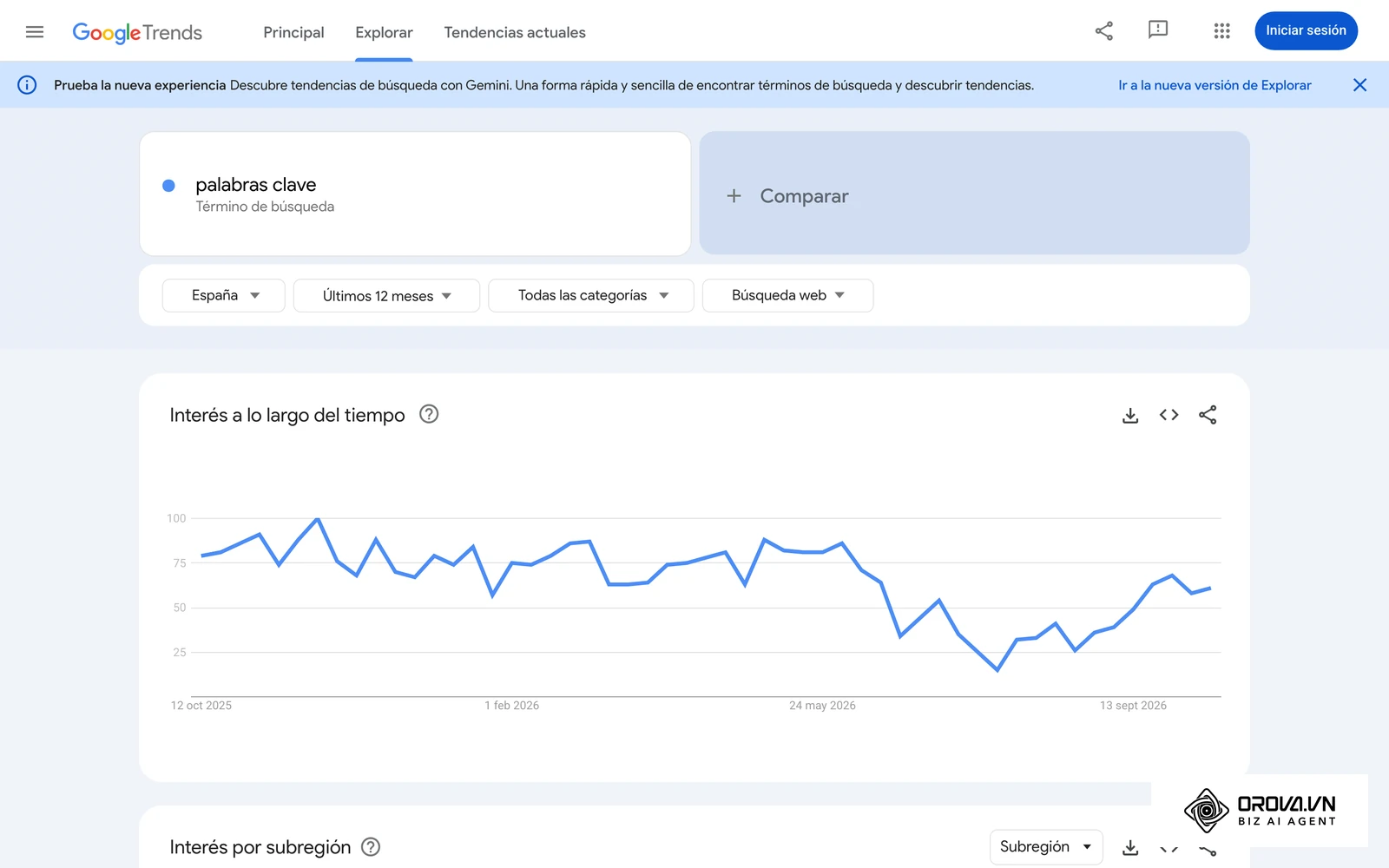1389x868 pixels.
Task: Click the Iniciar sesión button
Action: click(1306, 30)
